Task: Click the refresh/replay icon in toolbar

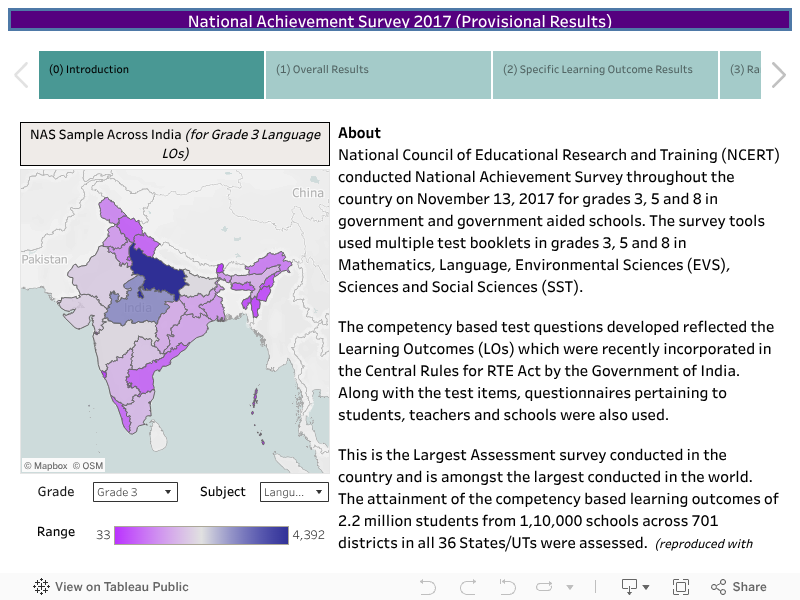Action: tap(545, 587)
